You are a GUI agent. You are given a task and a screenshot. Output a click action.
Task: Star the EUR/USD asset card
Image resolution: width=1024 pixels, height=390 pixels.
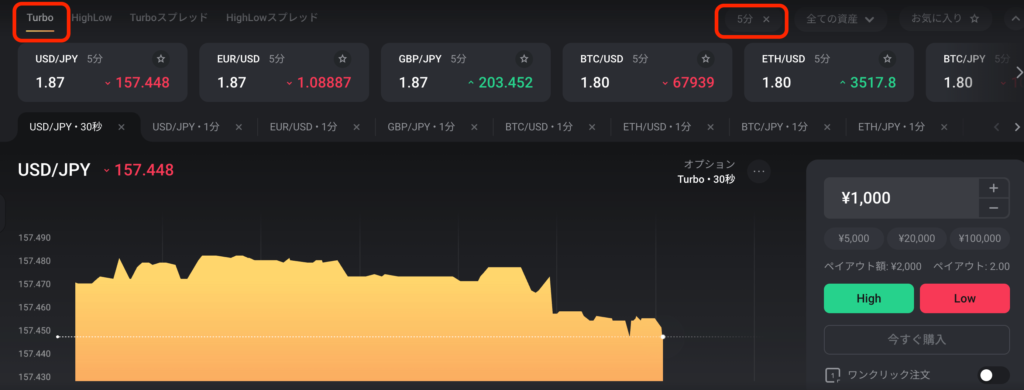pyautogui.click(x=342, y=59)
